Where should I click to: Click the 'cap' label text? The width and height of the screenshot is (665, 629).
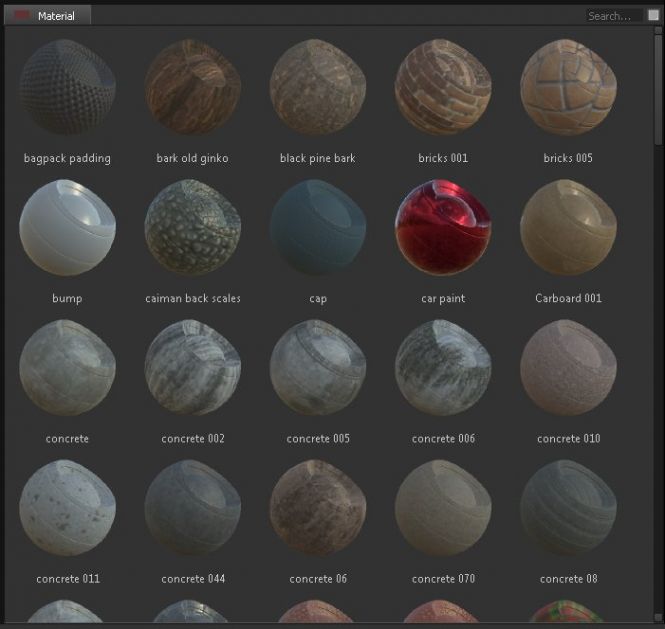318,299
